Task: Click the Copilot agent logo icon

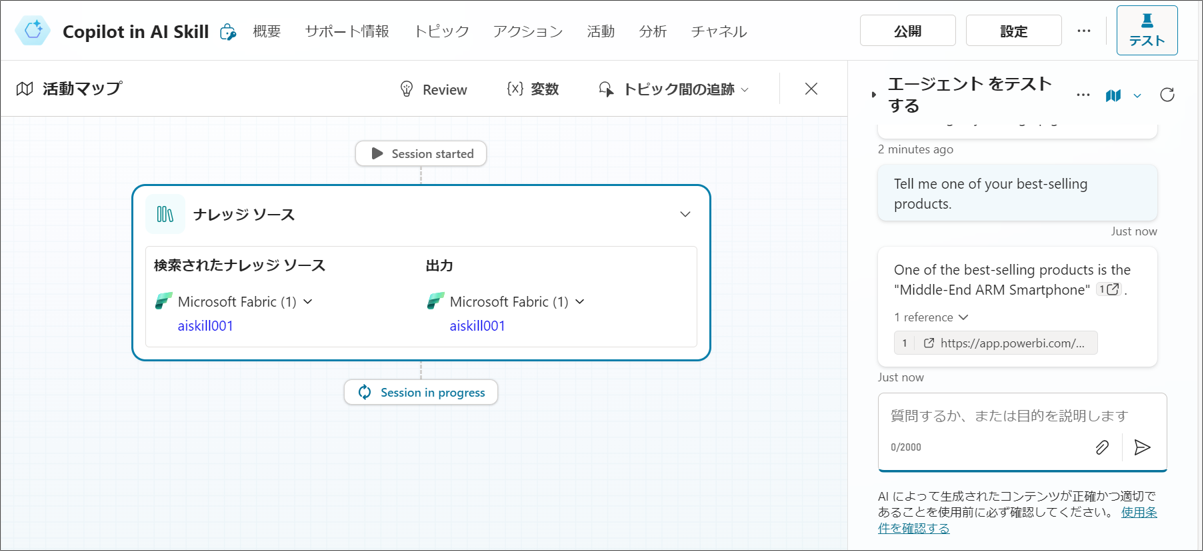Action: pos(33,31)
